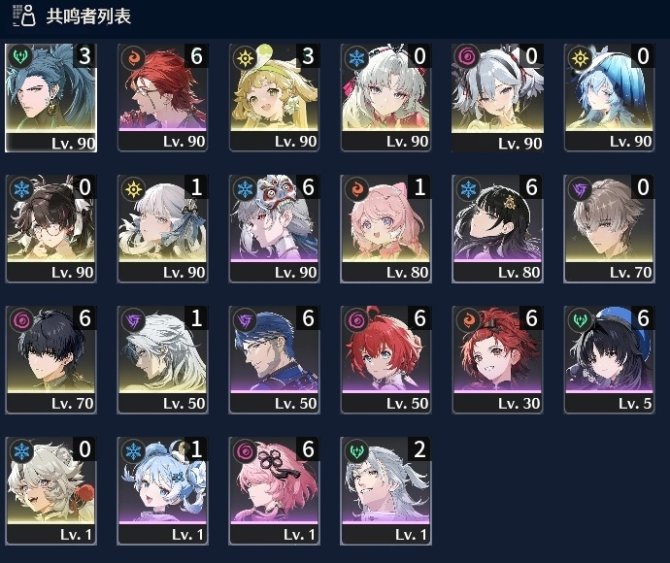Viewport: 670px width, 563px height.
Task: Click the snowflake icon on brown-haired glasses character
Action: coord(22,189)
